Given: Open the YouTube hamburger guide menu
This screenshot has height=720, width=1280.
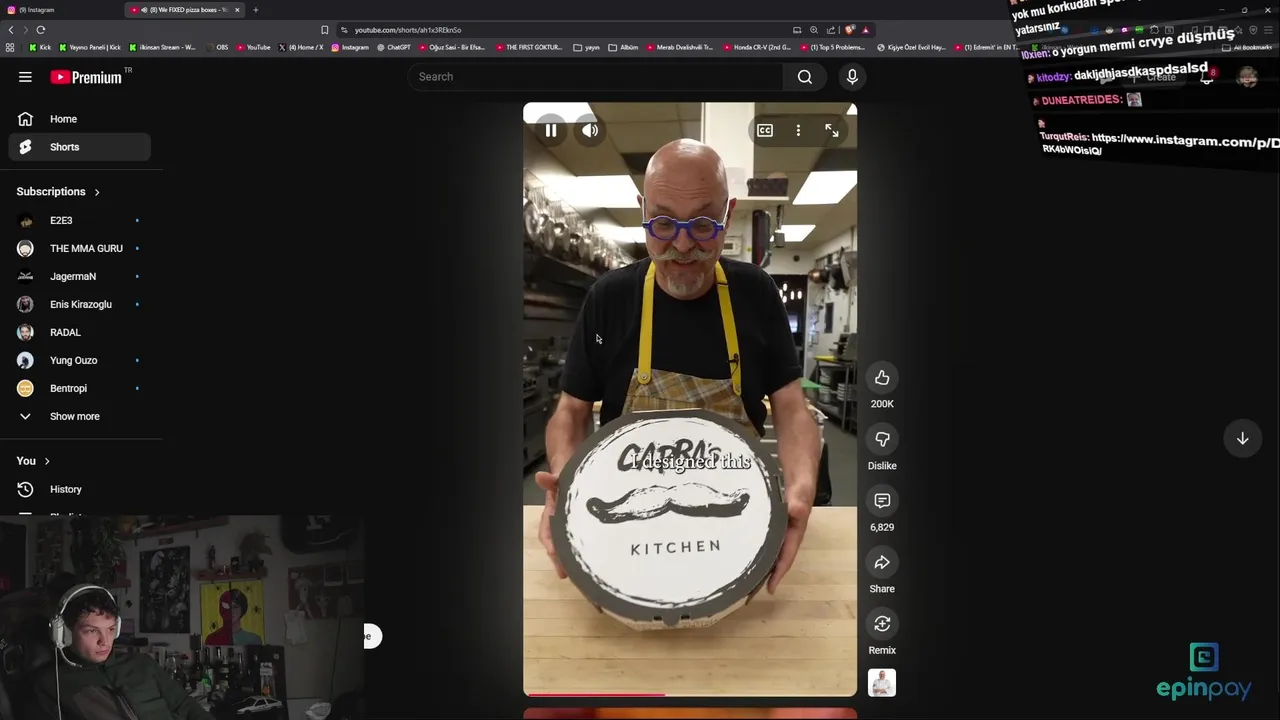Looking at the screenshot, I should tap(25, 77).
